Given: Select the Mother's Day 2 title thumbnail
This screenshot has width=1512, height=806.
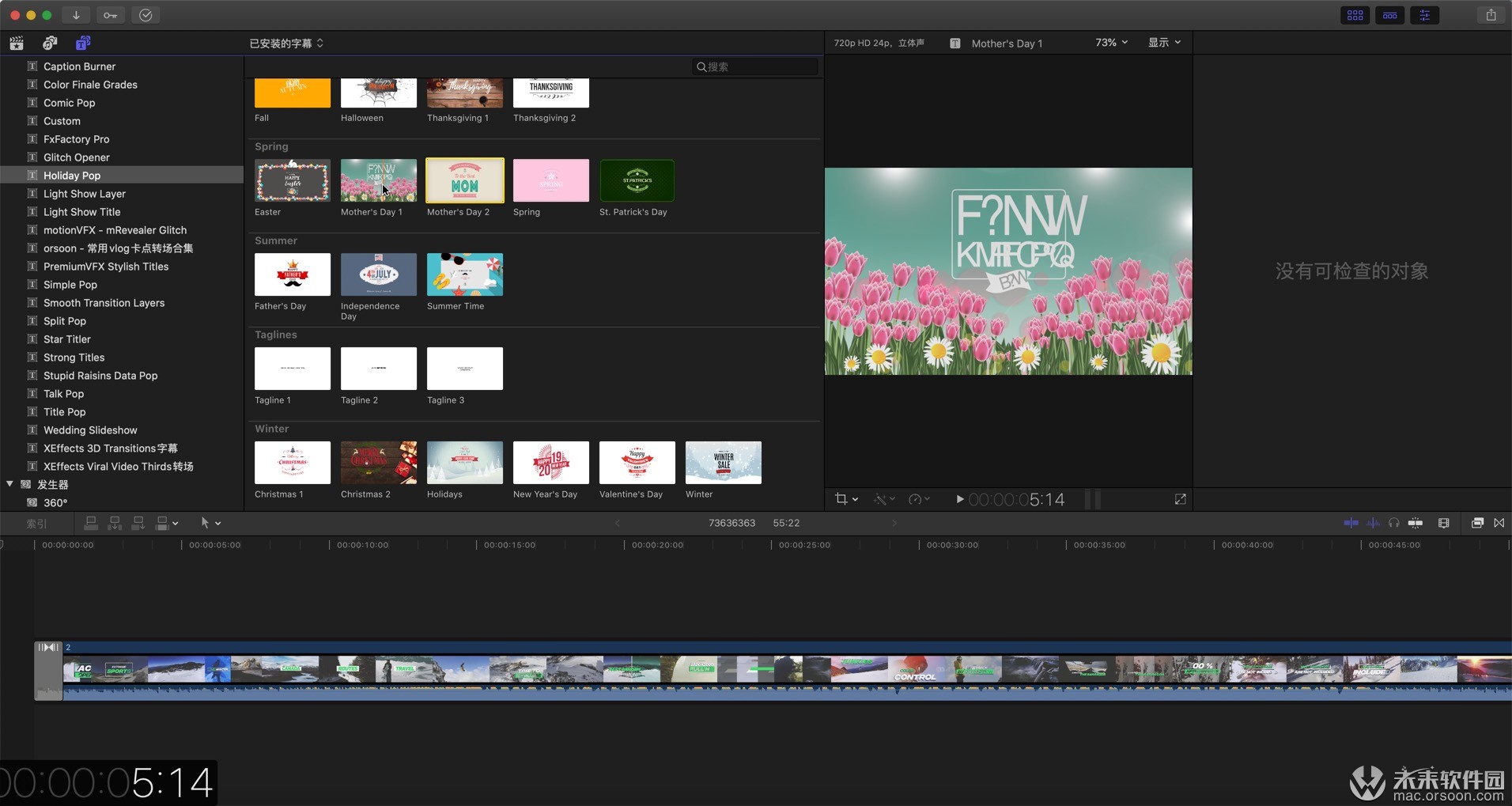Looking at the screenshot, I should tap(465, 180).
